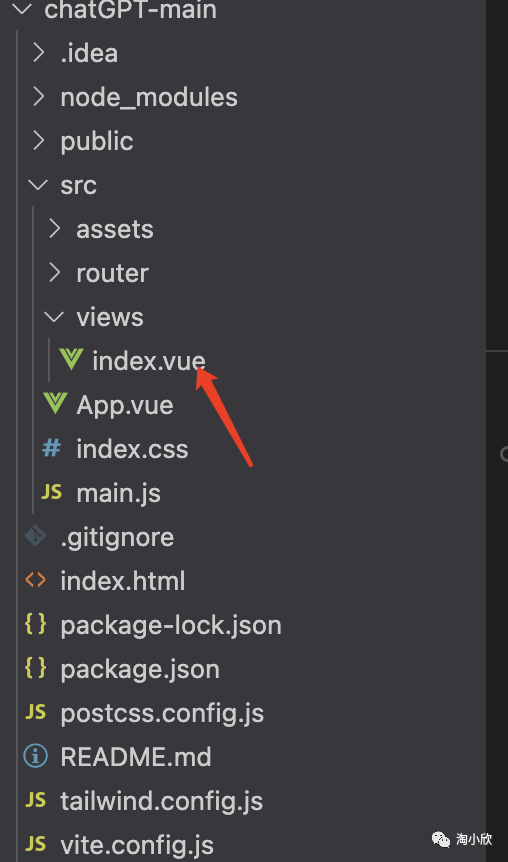
Task: Click the Vue icon beside App.vue
Action: click(x=55, y=404)
